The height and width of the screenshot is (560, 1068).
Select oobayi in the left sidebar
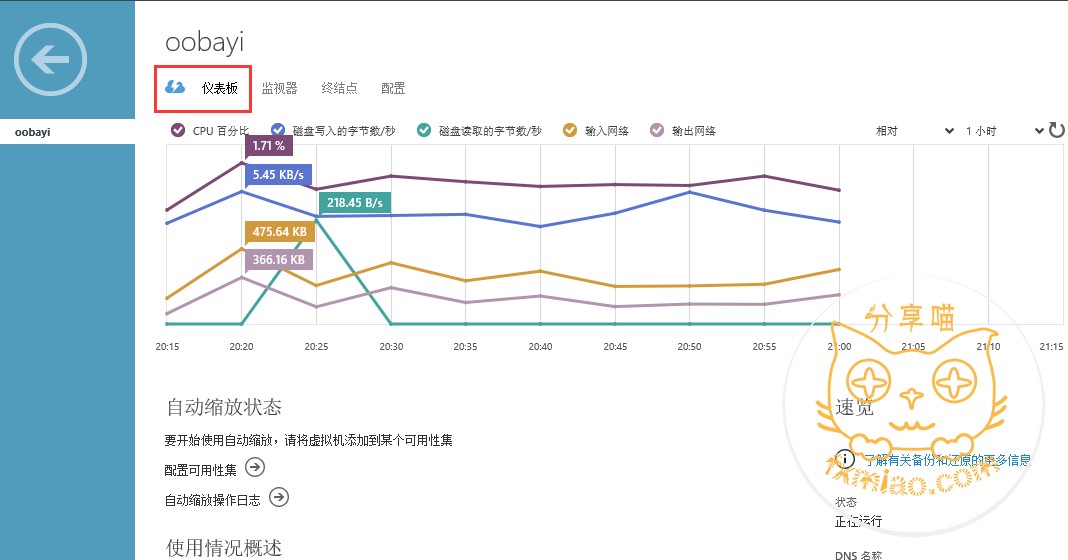coord(33,131)
